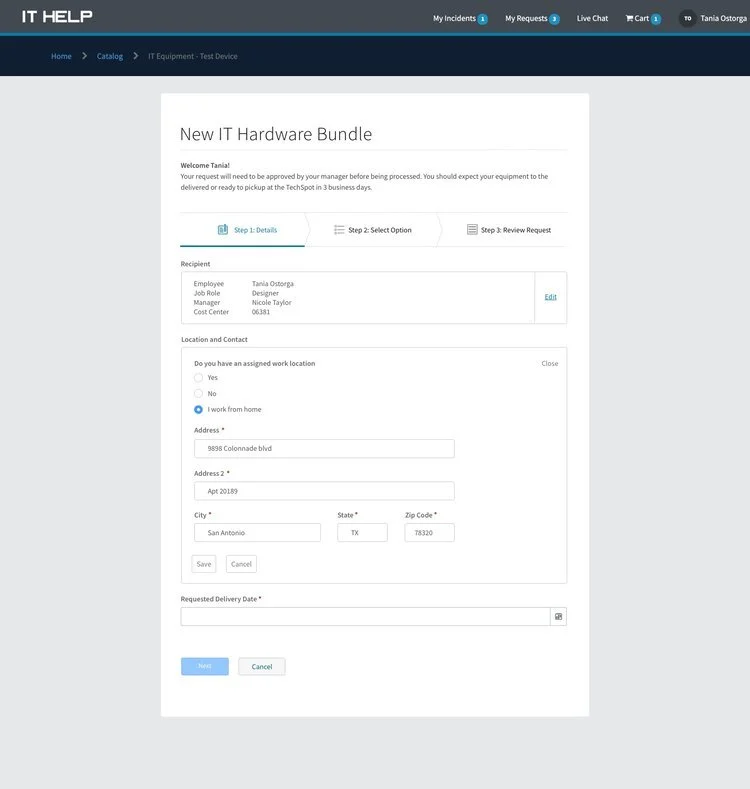This screenshot has height=789, width=750.
Task: Click the IT Equipment - Test Device breadcrumb
Action: coord(192,56)
